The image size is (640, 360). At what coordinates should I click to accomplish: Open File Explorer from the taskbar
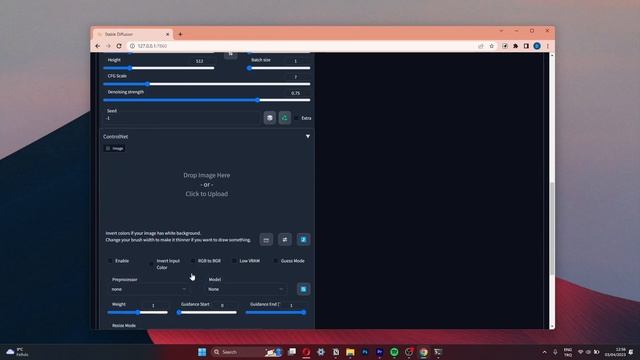click(x=350, y=352)
